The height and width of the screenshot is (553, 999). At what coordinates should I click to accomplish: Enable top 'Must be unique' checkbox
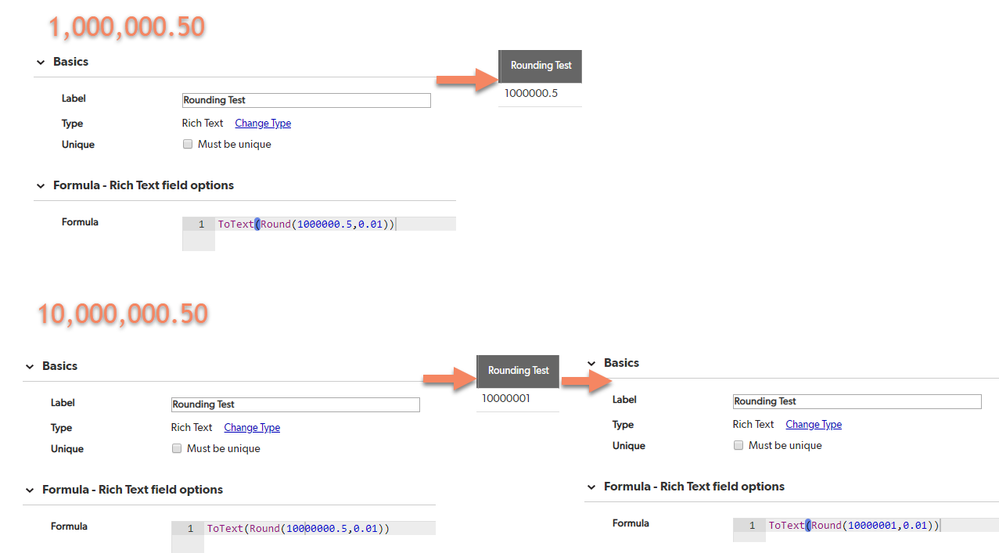point(187,144)
